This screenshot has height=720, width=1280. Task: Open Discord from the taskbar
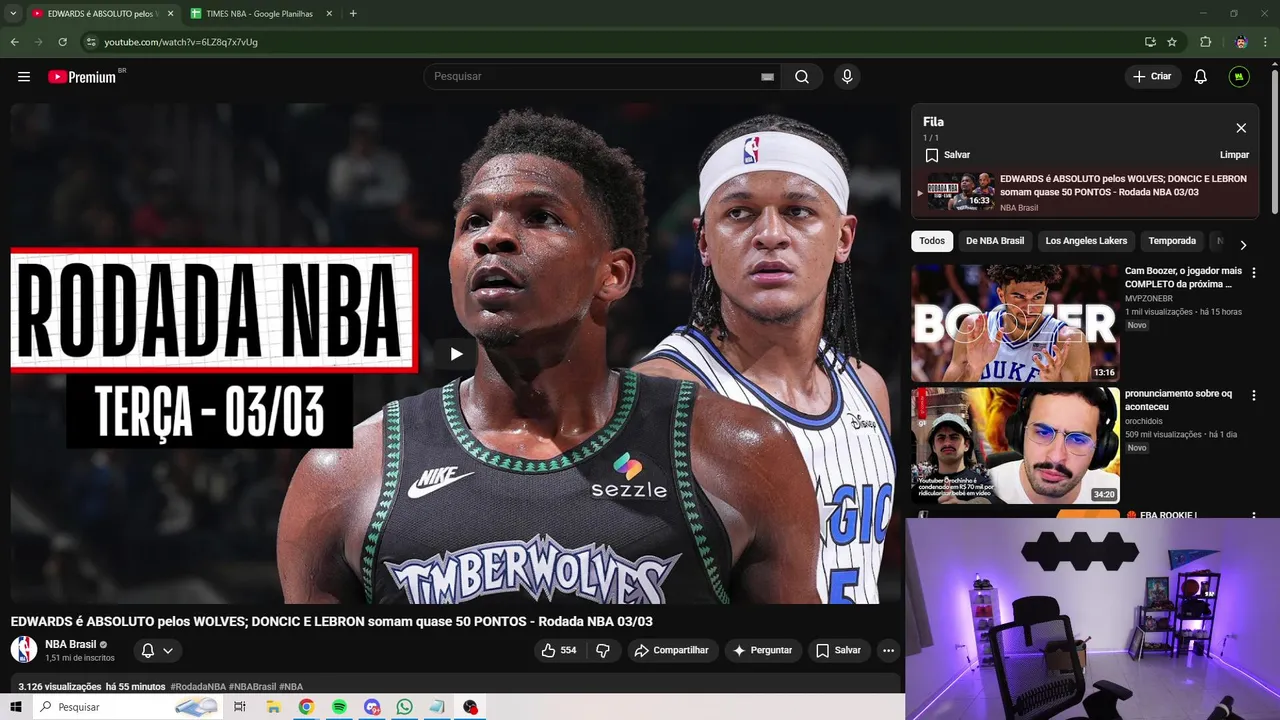point(372,707)
